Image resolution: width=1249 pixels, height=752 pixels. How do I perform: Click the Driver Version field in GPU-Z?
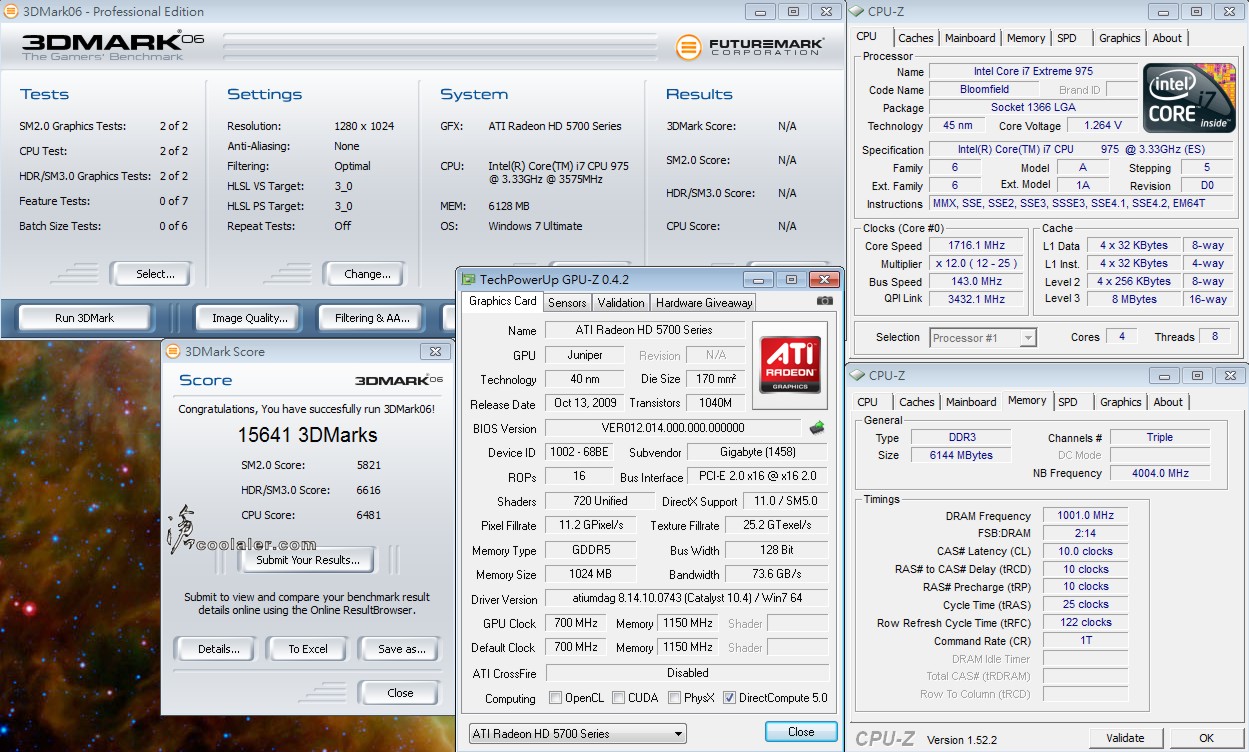[x=686, y=599]
